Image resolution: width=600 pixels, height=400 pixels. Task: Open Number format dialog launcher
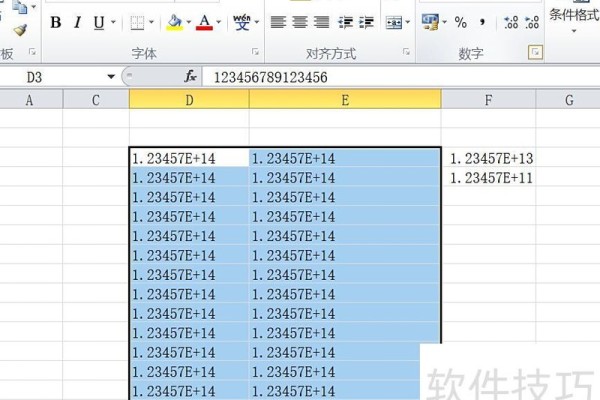point(535,52)
